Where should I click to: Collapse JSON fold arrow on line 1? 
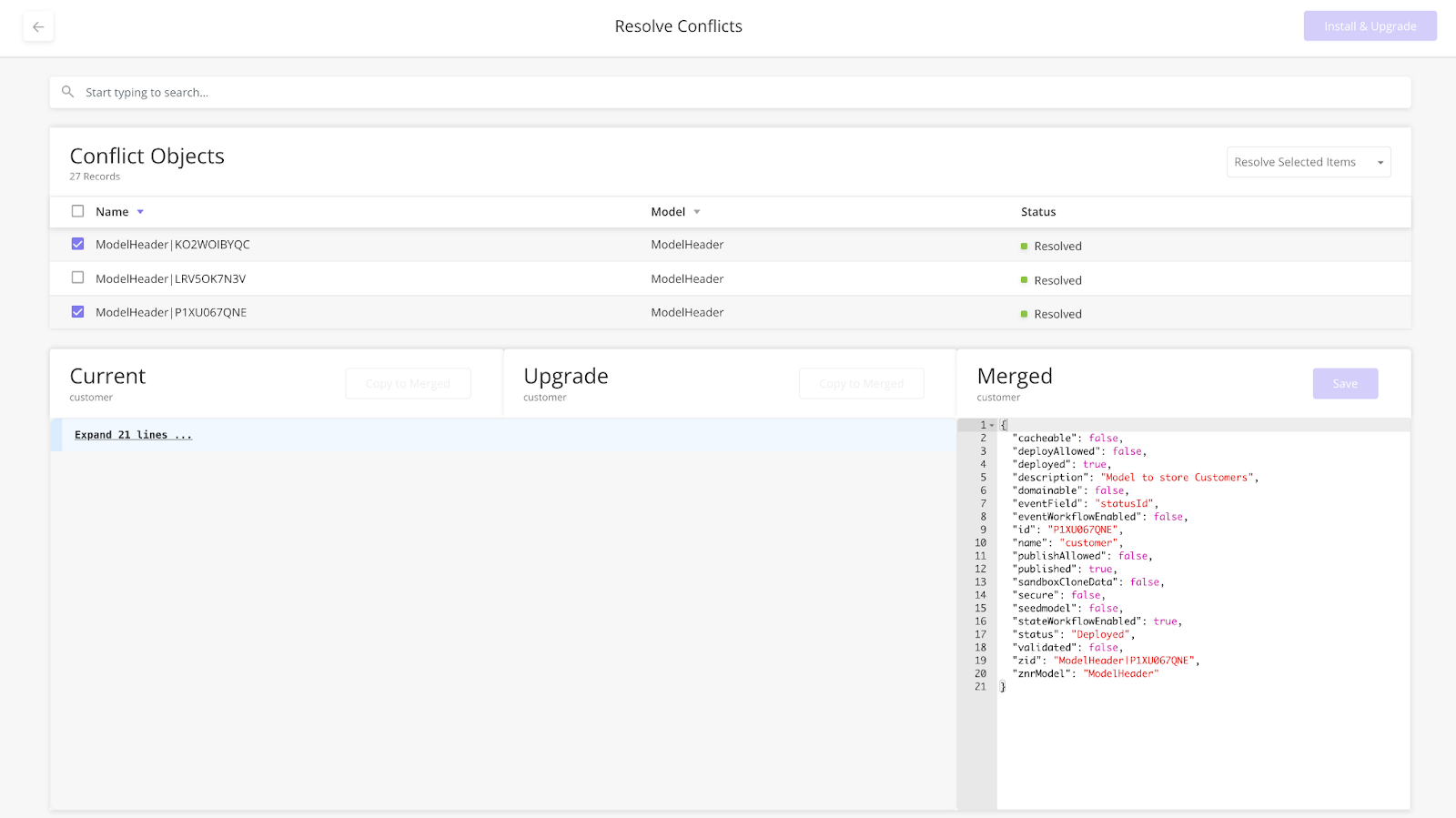tap(992, 425)
